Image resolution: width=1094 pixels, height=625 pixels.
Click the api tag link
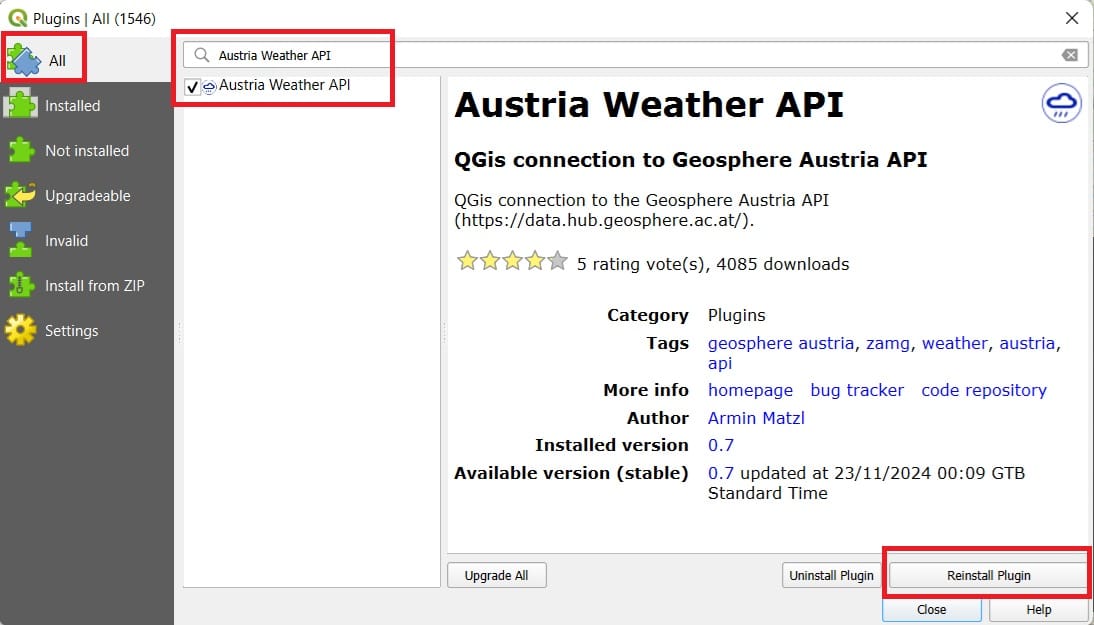pyautogui.click(x=720, y=363)
